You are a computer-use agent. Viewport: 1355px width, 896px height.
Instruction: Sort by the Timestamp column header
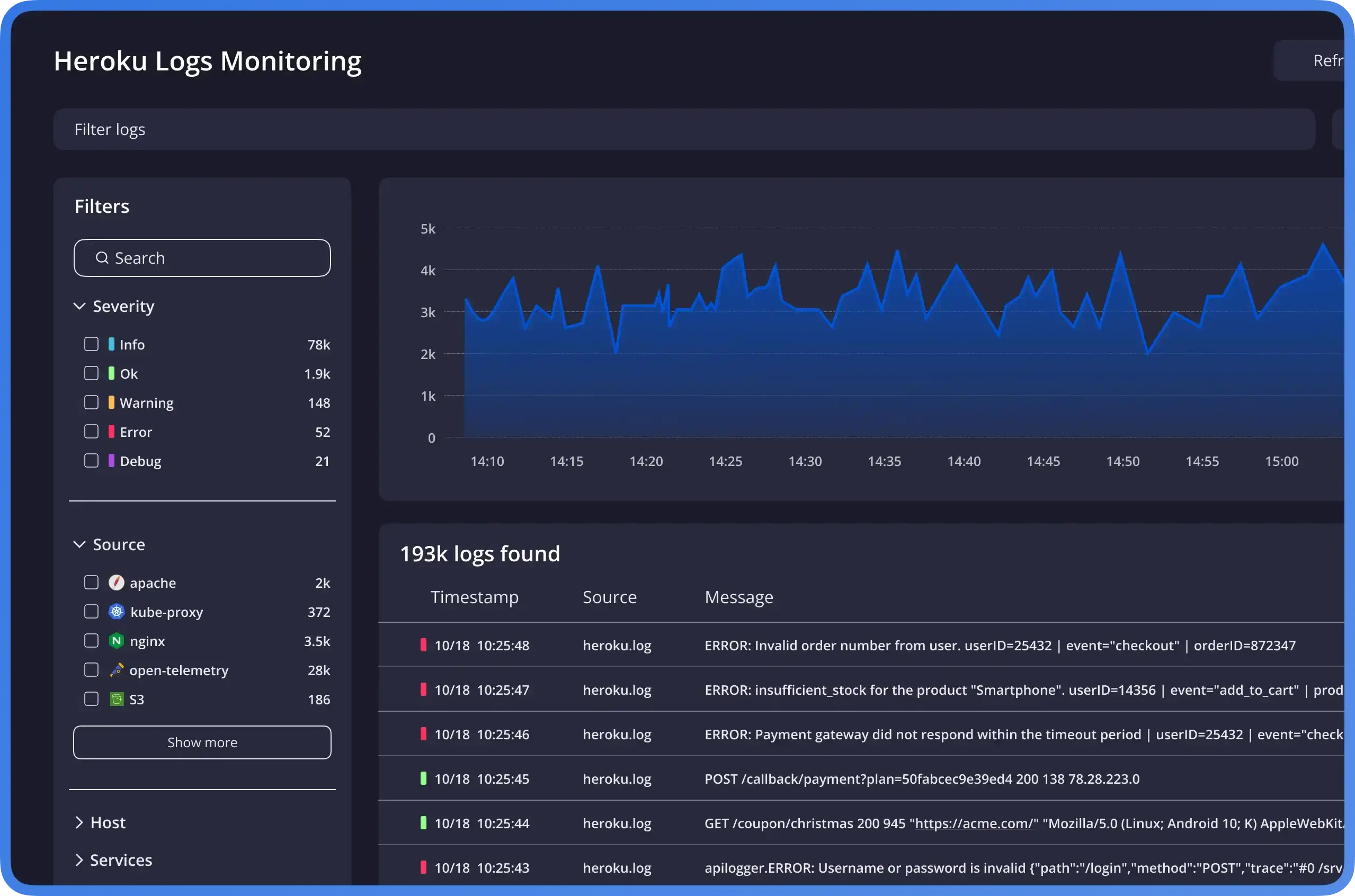pos(474,597)
